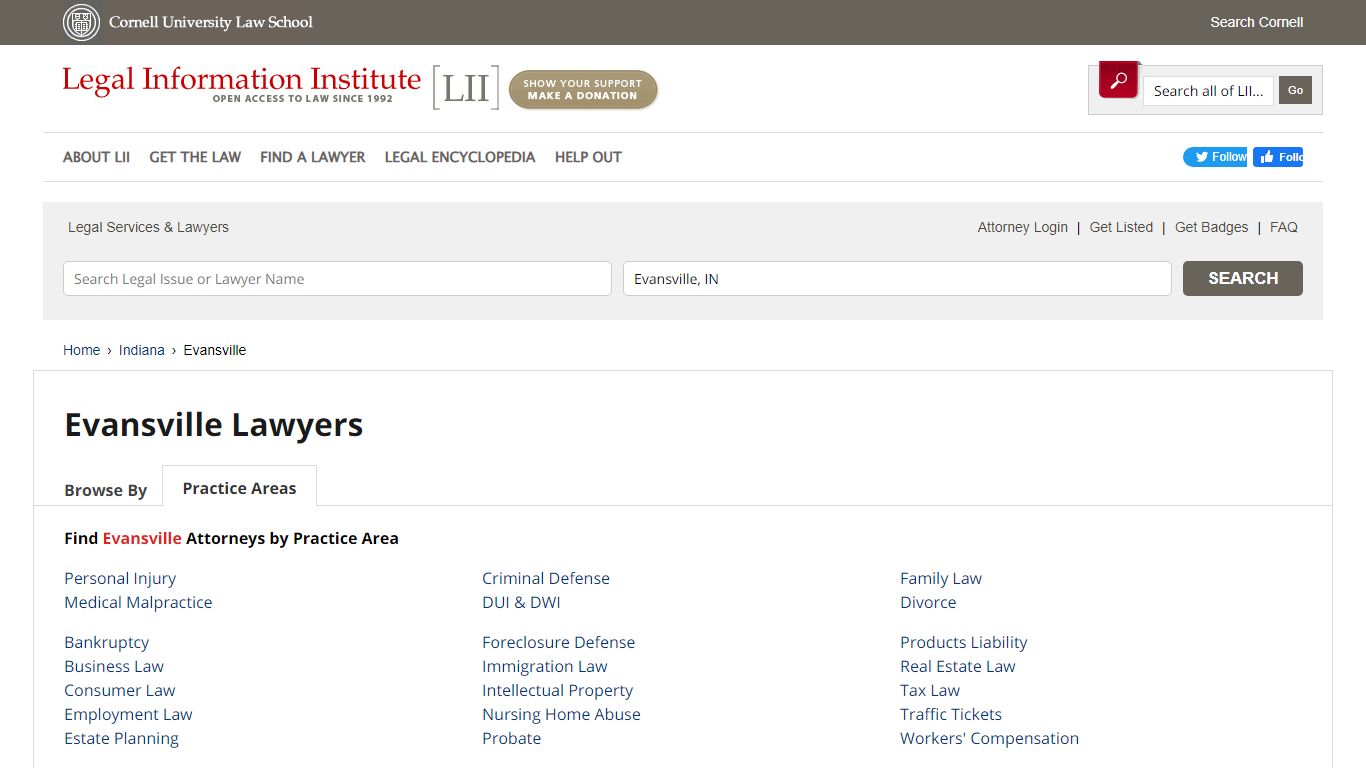Image resolution: width=1366 pixels, height=768 pixels.
Task: Open Traffic Tickets practice area
Action: click(950, 714)
